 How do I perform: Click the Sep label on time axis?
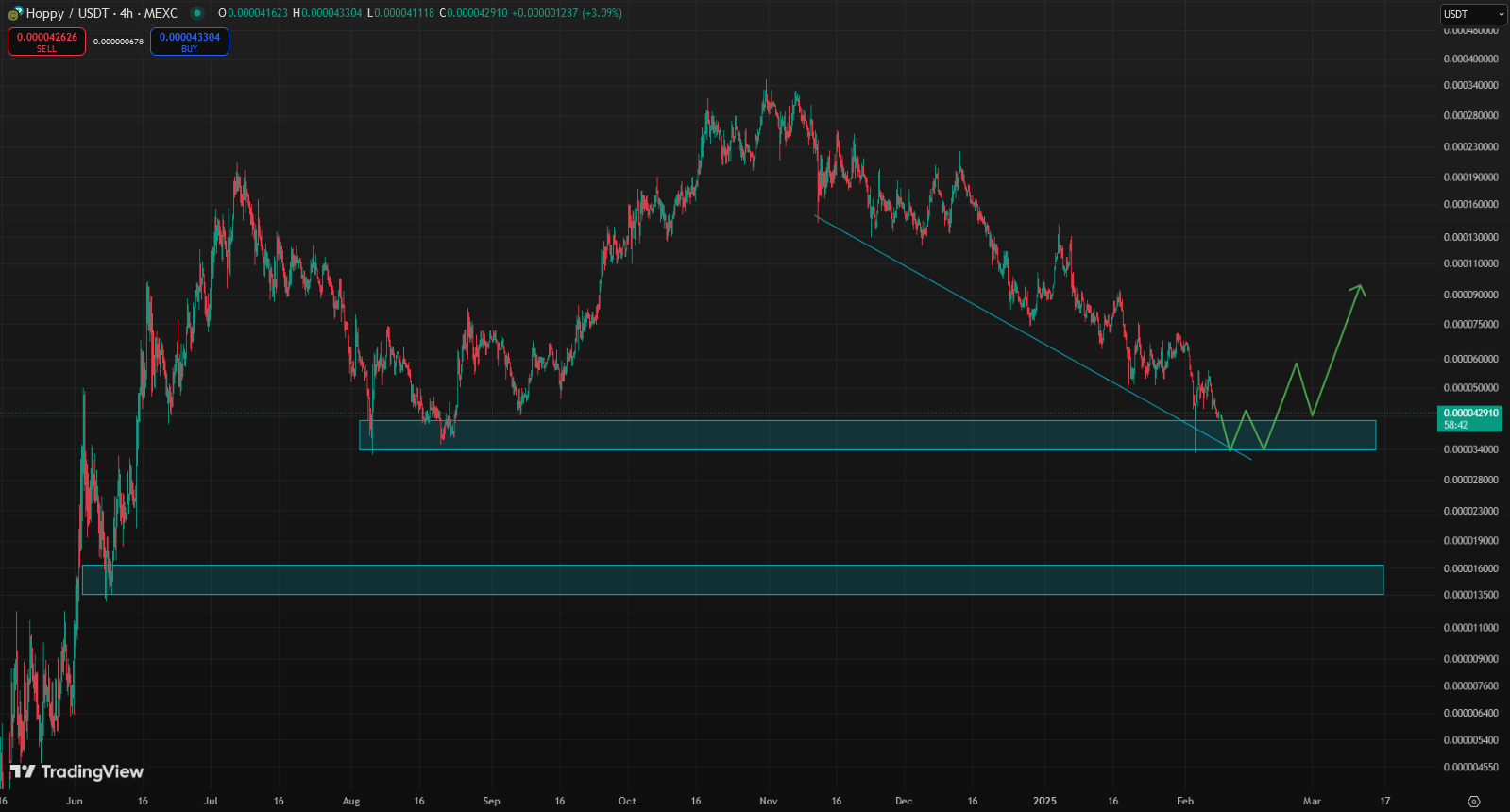coord(491,801)
